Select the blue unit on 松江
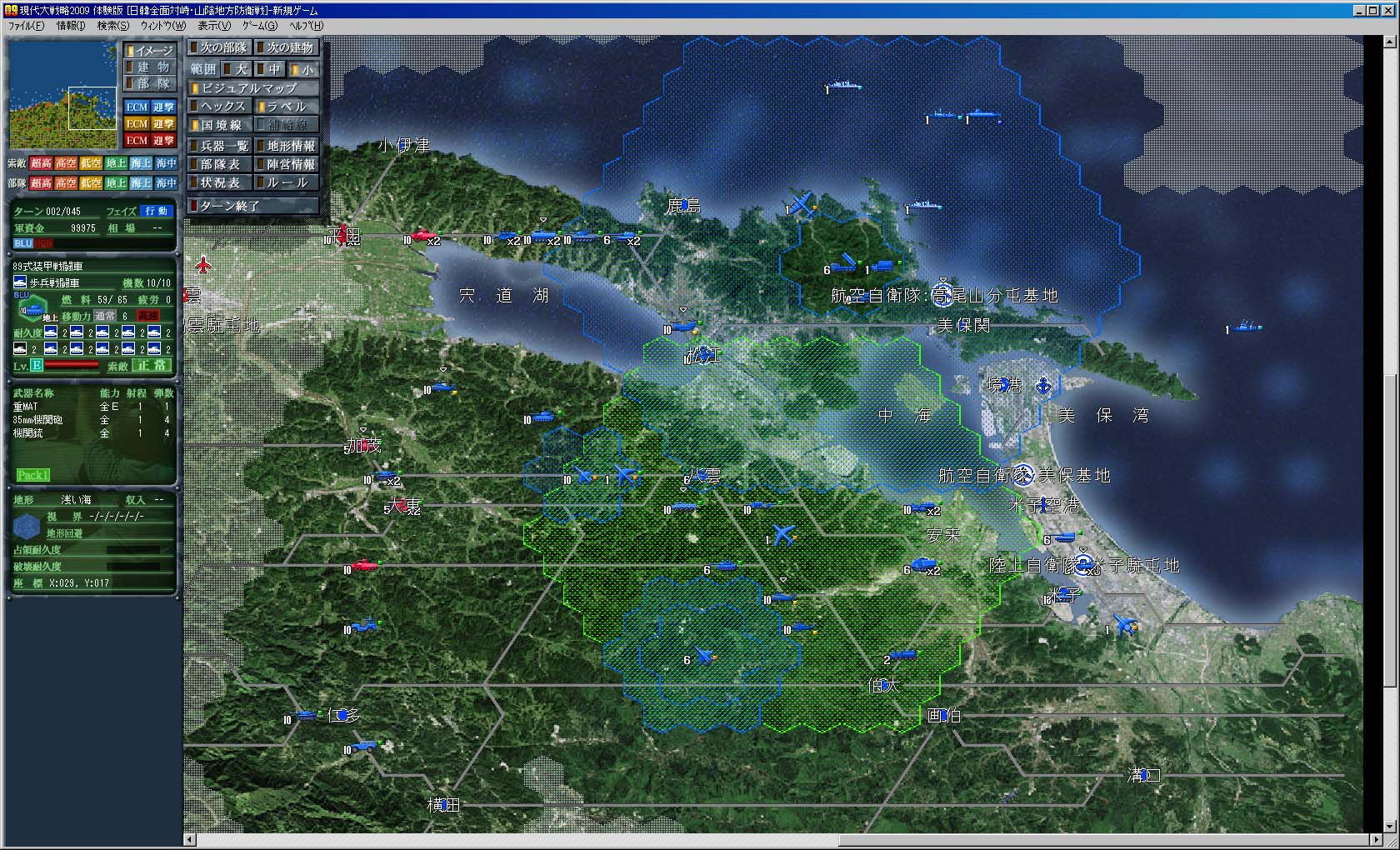 coord(702,354)
